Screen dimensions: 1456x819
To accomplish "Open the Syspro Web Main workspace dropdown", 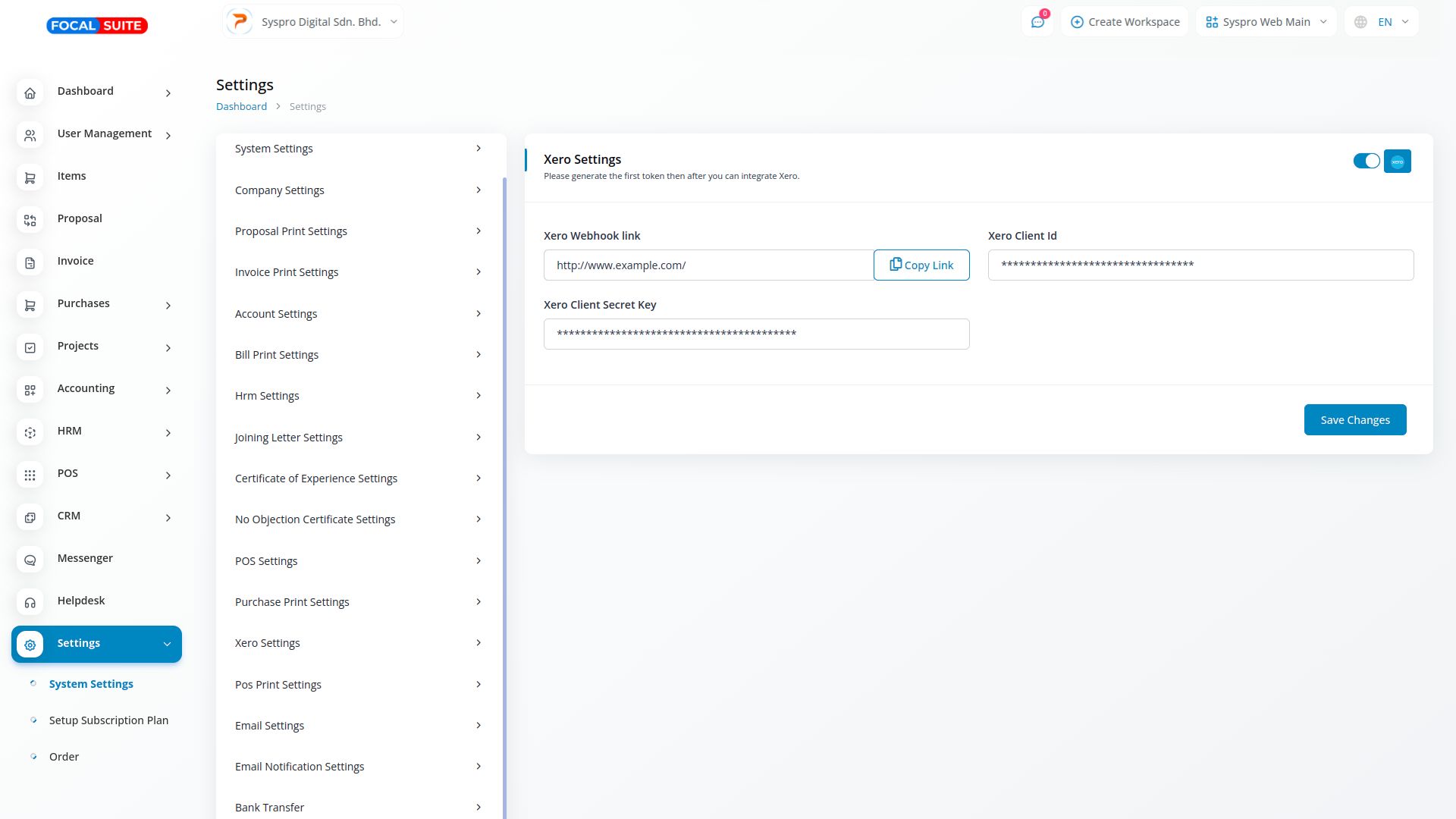I will tap(1266, 22).
